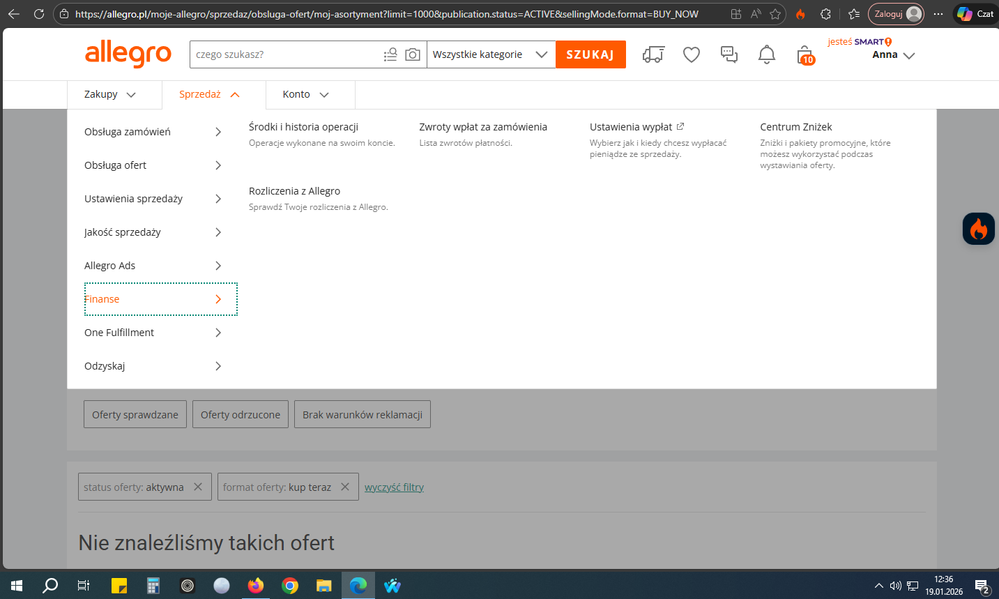
Task: Click the Allegro logo
Action: pos(128,55)
